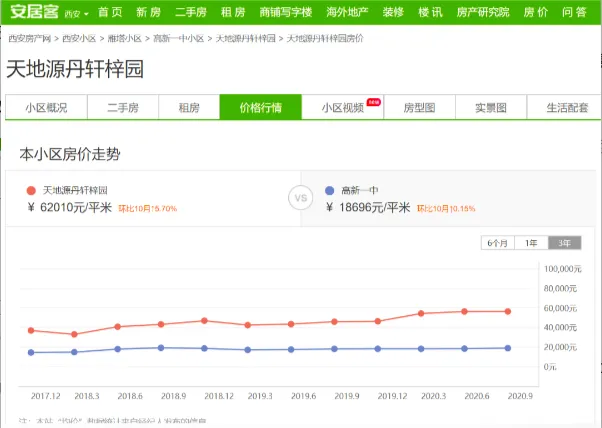Open 房产研究院 navigation item
Image resolution: width=602 pixels, height=428 pixels.
tap(483, 12)
